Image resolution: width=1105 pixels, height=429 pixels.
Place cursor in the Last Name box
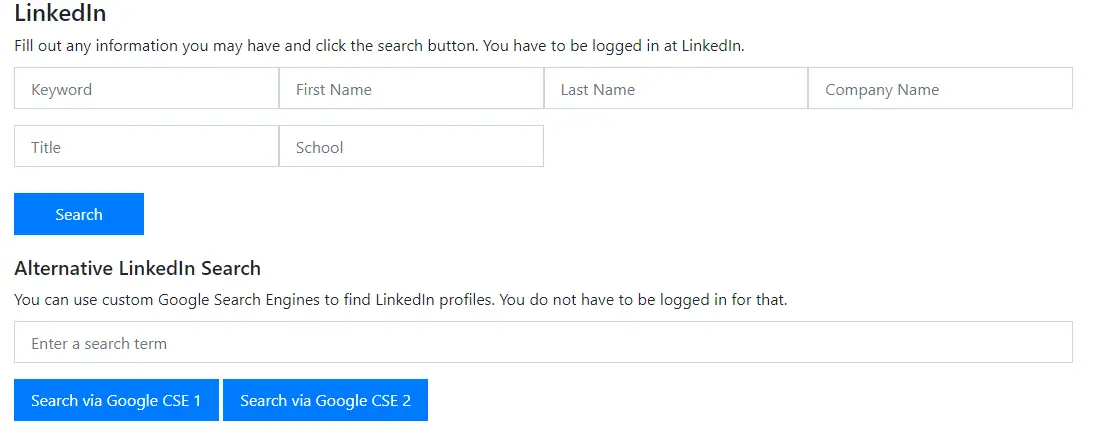click(x=675, y=89)
